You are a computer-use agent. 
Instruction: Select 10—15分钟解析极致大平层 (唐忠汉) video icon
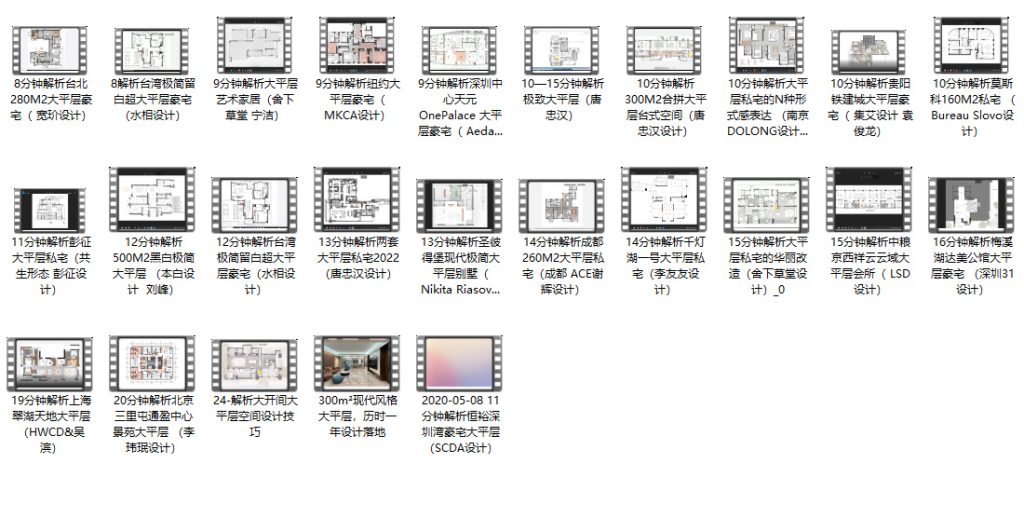point(560,47)
